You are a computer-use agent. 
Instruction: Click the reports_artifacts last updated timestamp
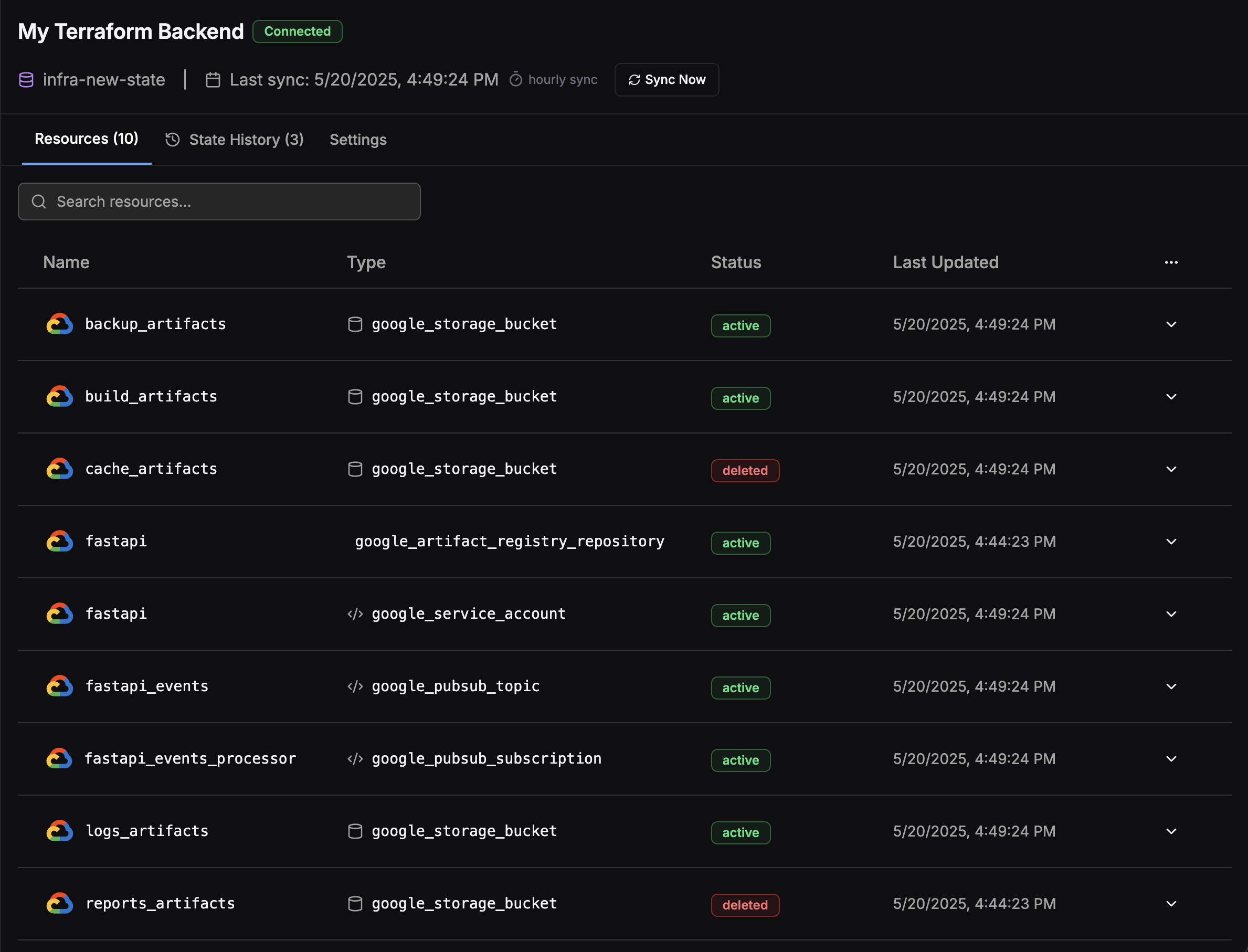tap(974, 904)
